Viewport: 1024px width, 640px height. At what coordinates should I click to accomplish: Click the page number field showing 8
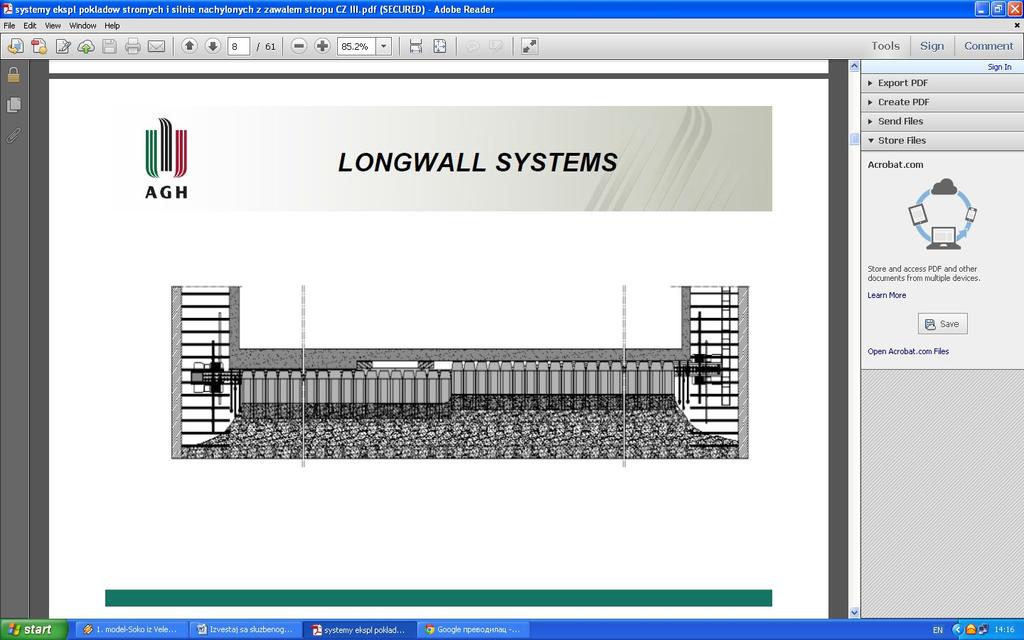pyautogui.click(x=238, y=46)
